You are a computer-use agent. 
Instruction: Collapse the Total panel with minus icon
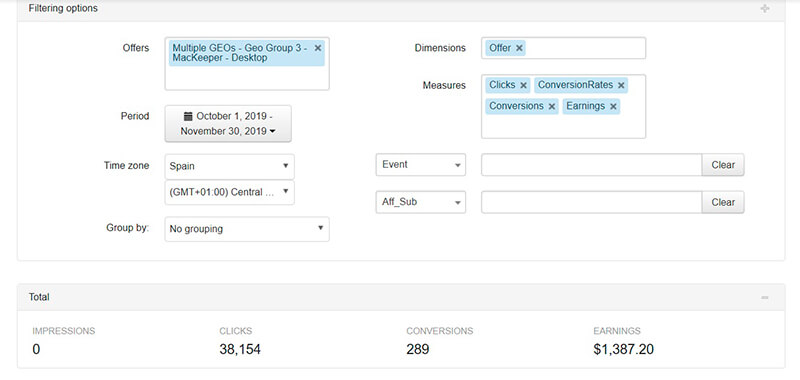coord(764,297)
